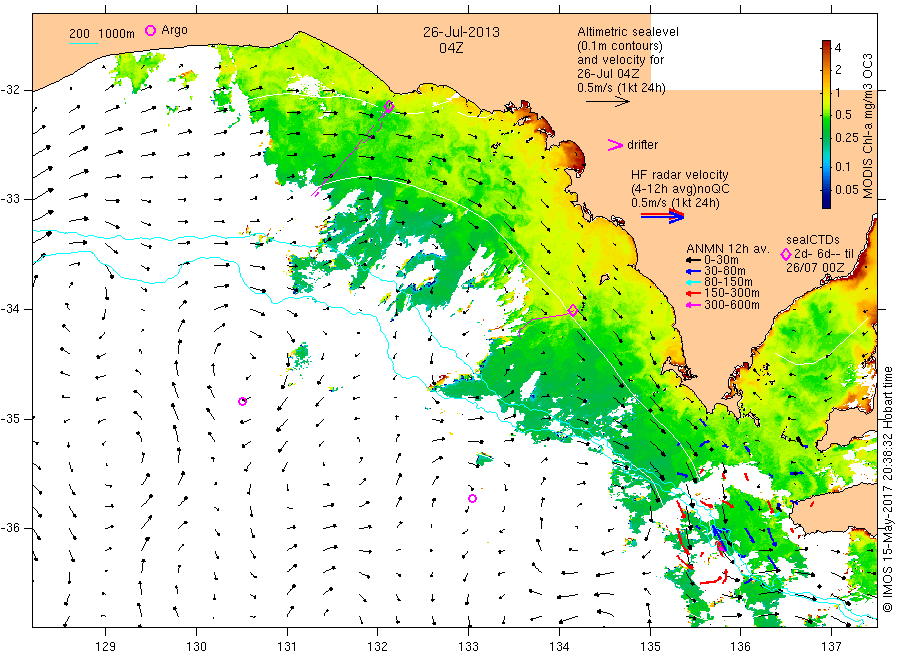Click the 'HF radar velocity' legend text

680,174
